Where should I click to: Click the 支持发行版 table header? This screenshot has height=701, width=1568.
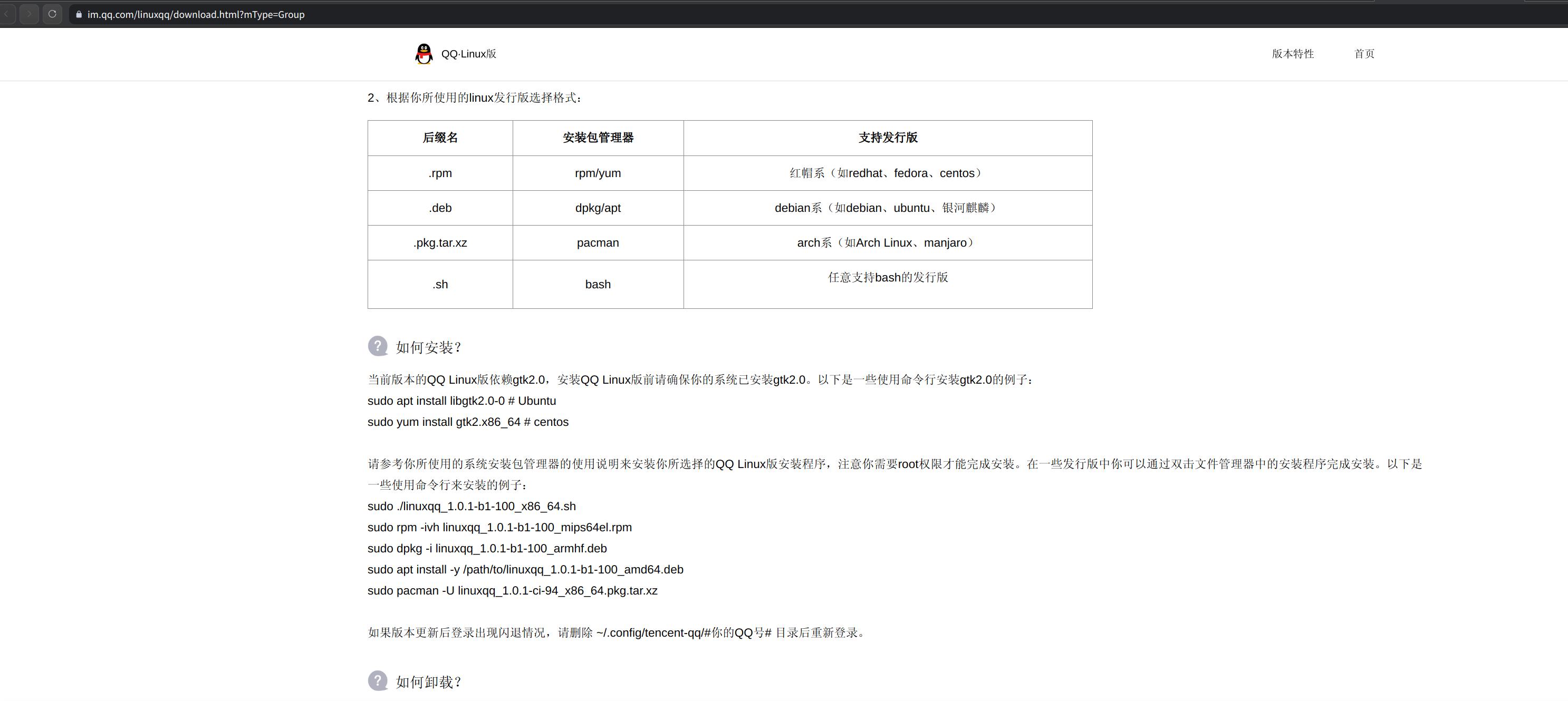pyautogui.click(x=888, y=138)
